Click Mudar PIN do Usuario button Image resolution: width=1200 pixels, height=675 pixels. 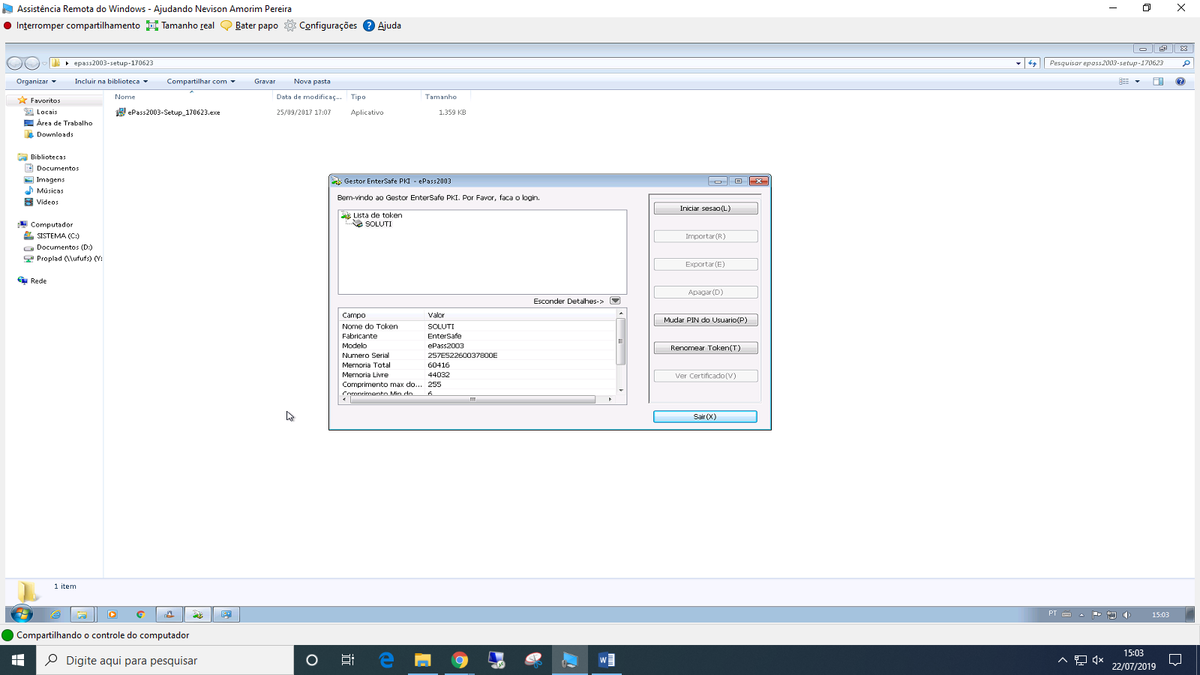click(705, 319)
